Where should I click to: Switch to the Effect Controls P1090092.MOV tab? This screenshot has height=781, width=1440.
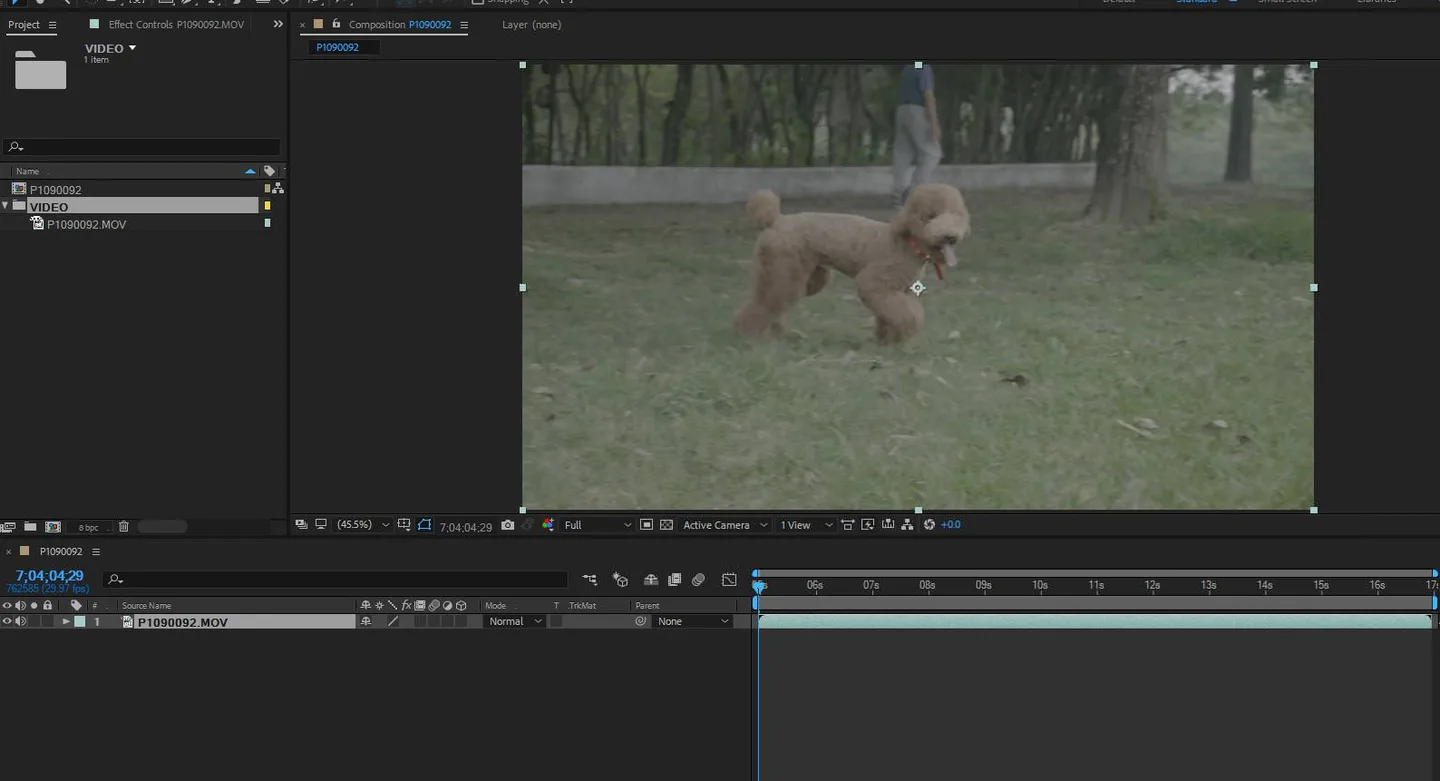[x=176, y=25]
